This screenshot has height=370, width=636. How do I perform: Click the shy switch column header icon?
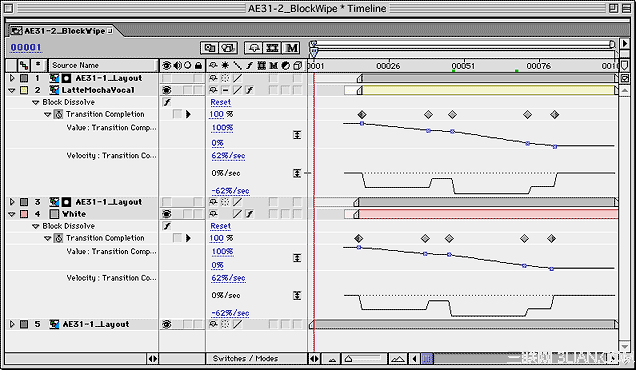213,65
